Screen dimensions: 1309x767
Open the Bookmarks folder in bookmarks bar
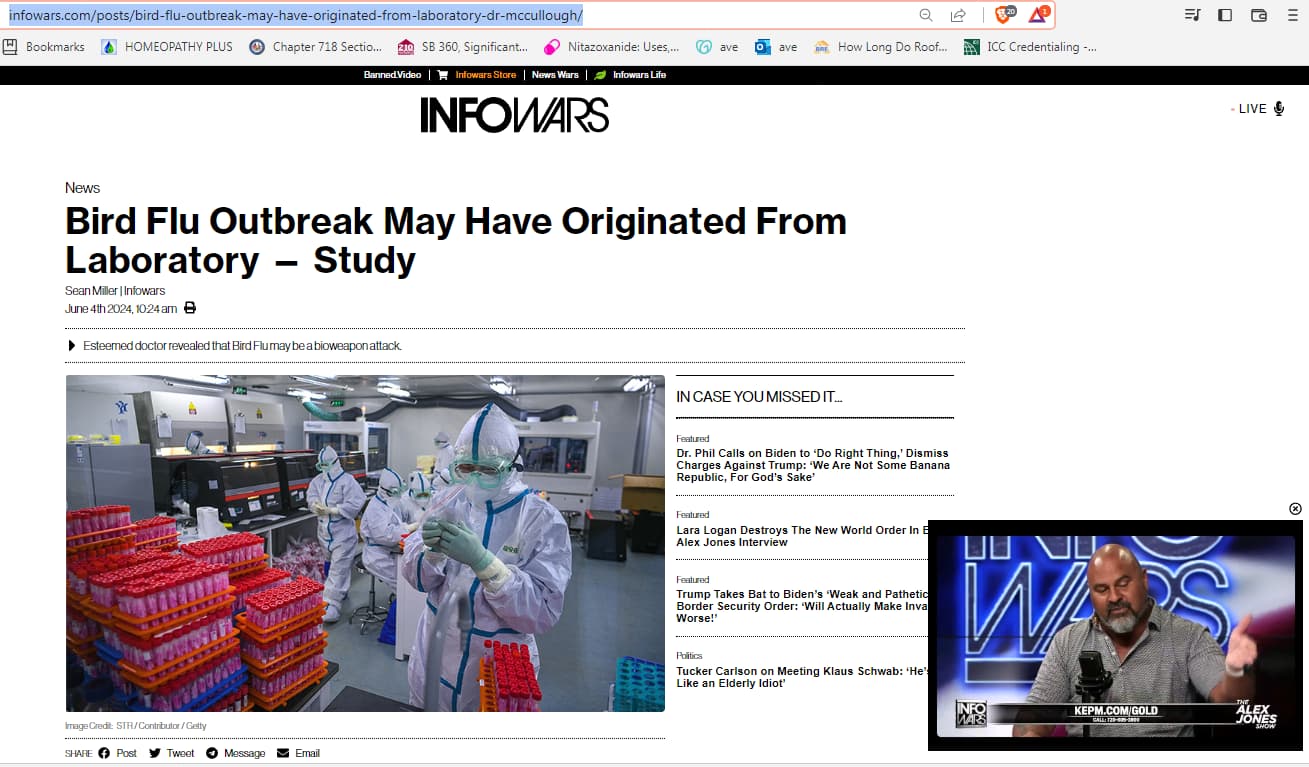tap(44, 47)
